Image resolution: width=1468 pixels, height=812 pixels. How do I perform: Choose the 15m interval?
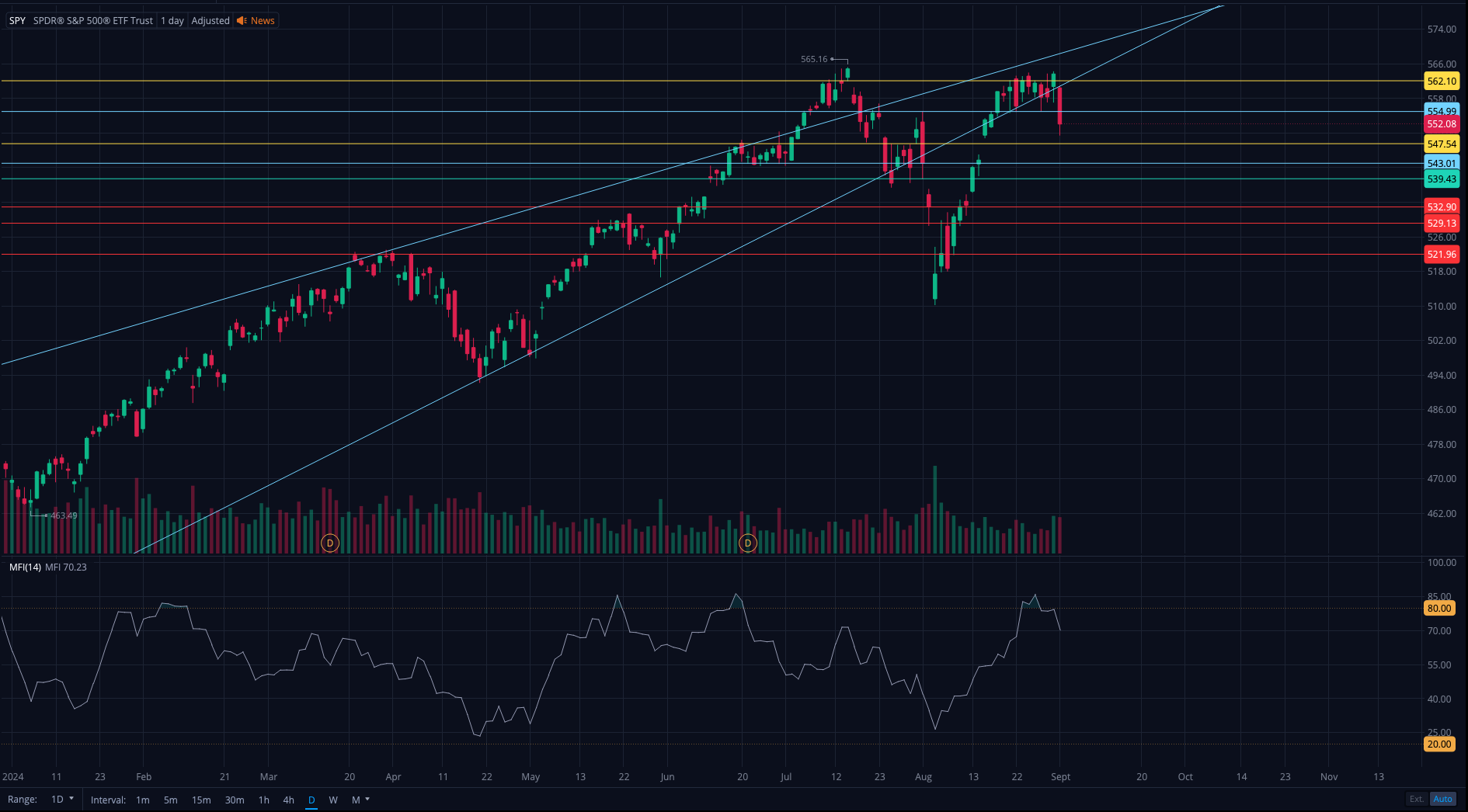[201, 800]
